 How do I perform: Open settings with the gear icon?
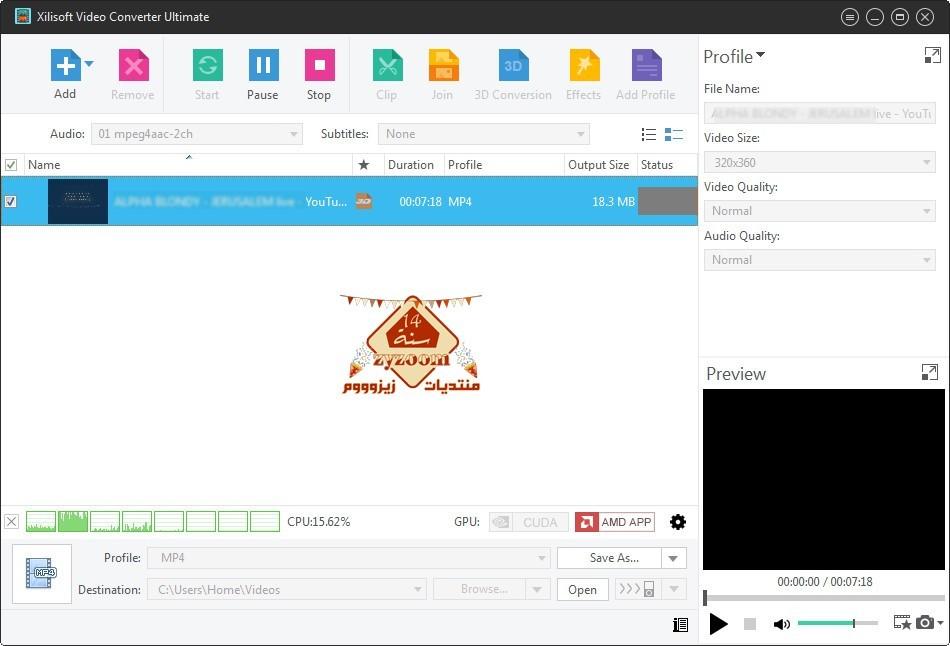[x=678, y=522]
